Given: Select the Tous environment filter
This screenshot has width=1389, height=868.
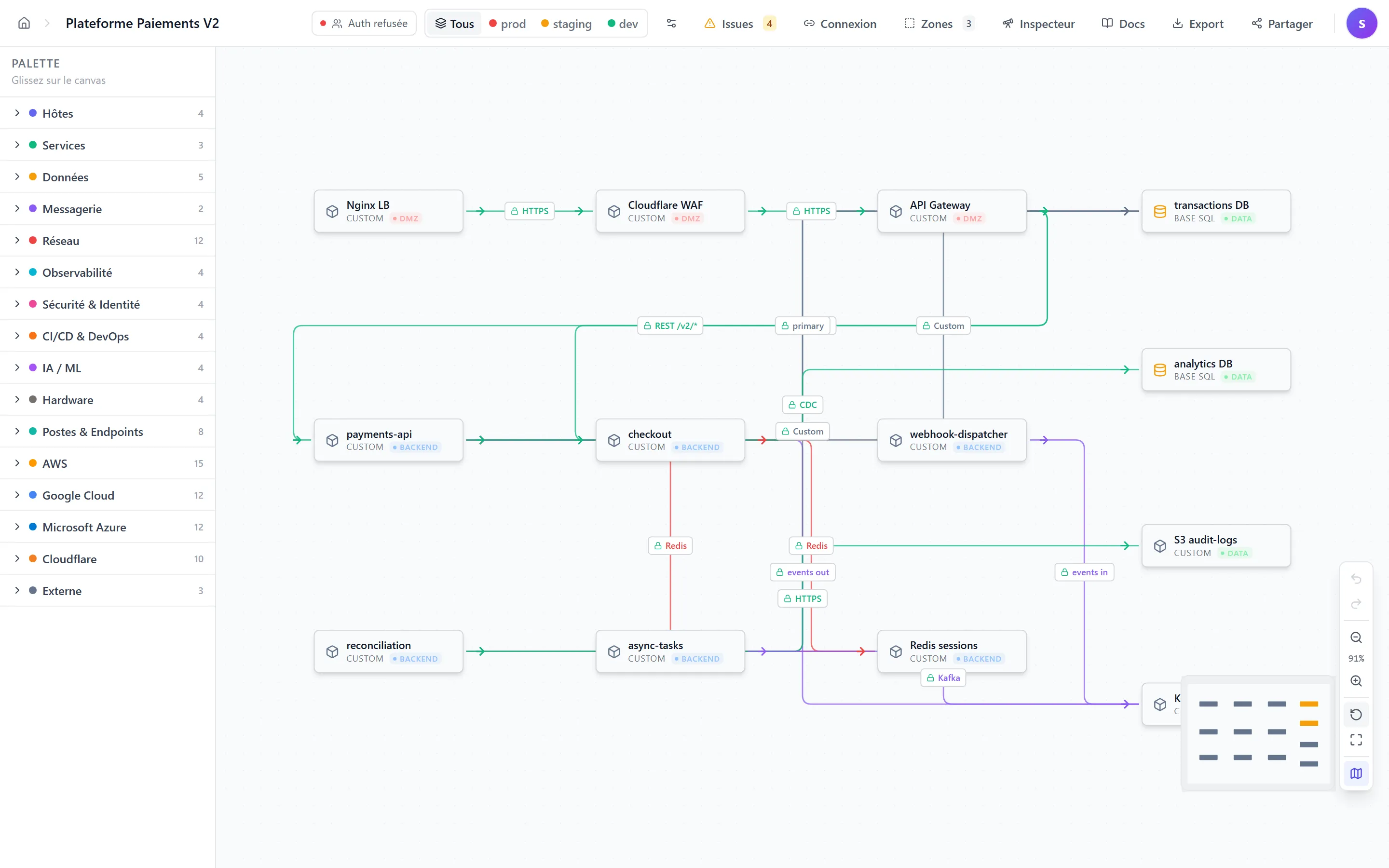Looking at the screenshot, I should coord(455,24).
